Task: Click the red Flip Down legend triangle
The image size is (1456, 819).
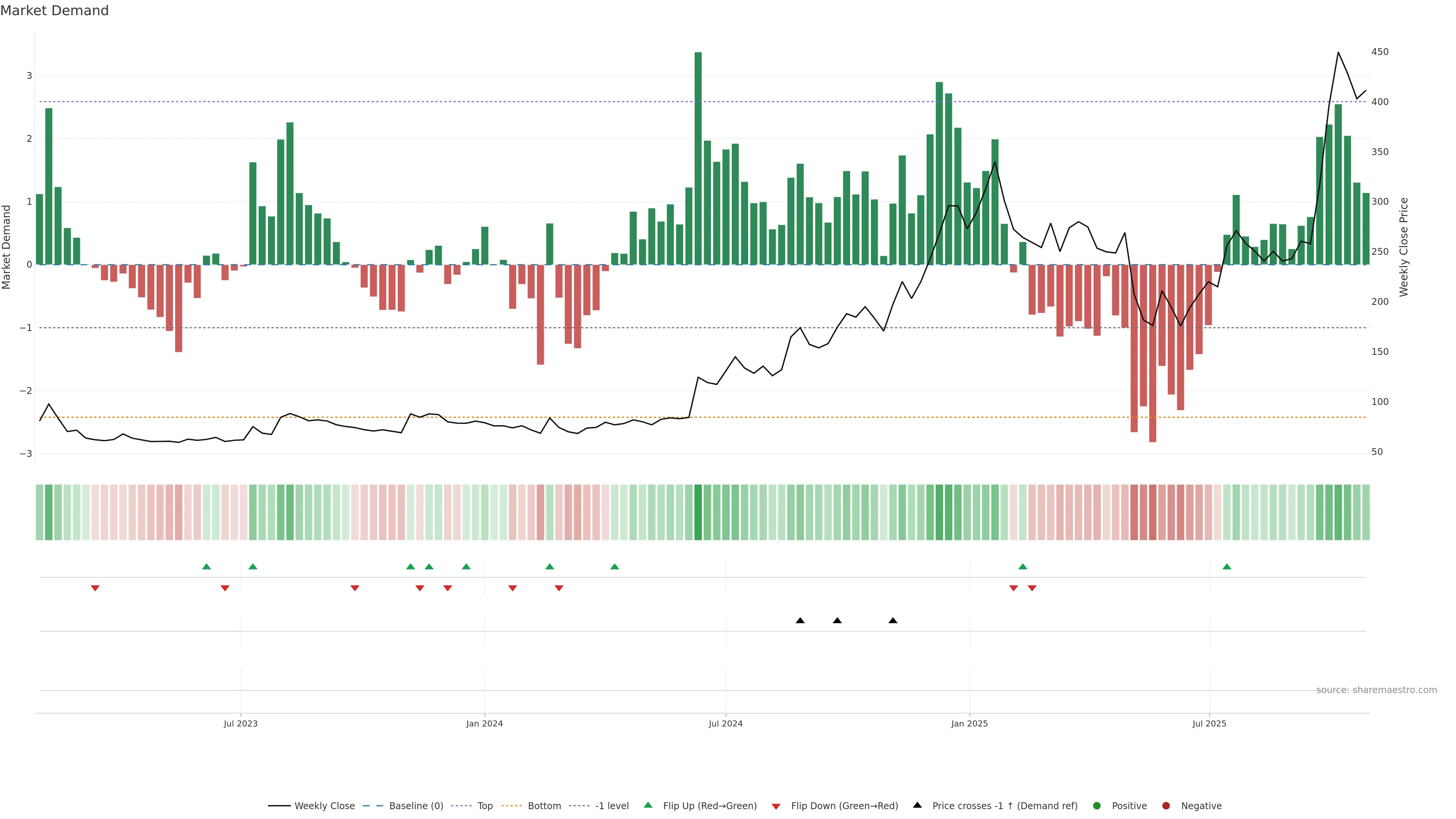Action: tap(775, 806)
